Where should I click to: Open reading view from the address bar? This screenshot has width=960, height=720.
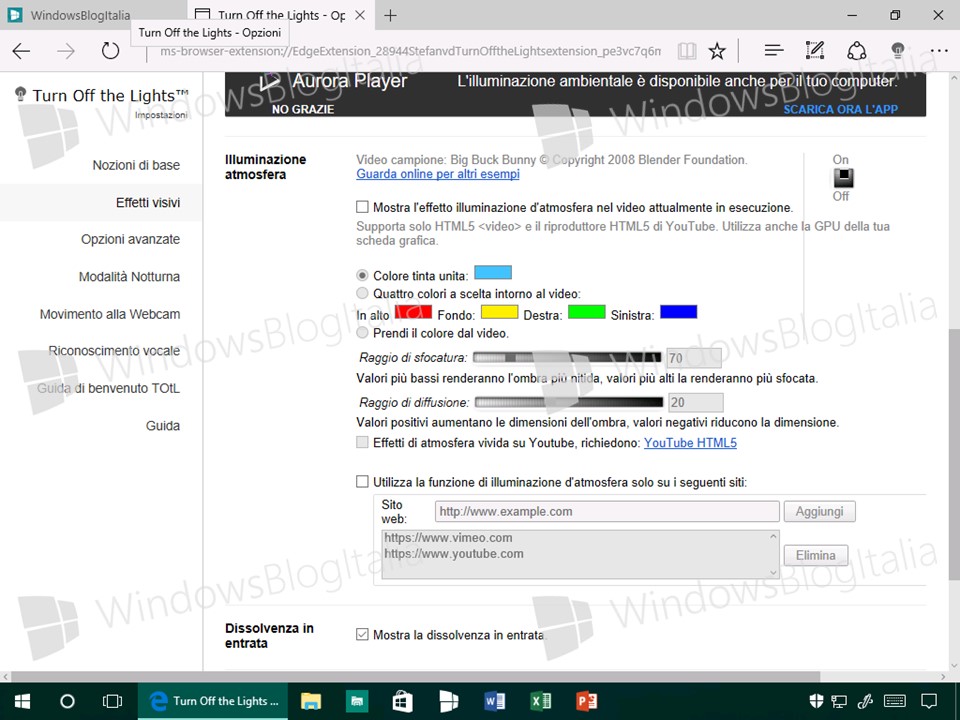687,51
